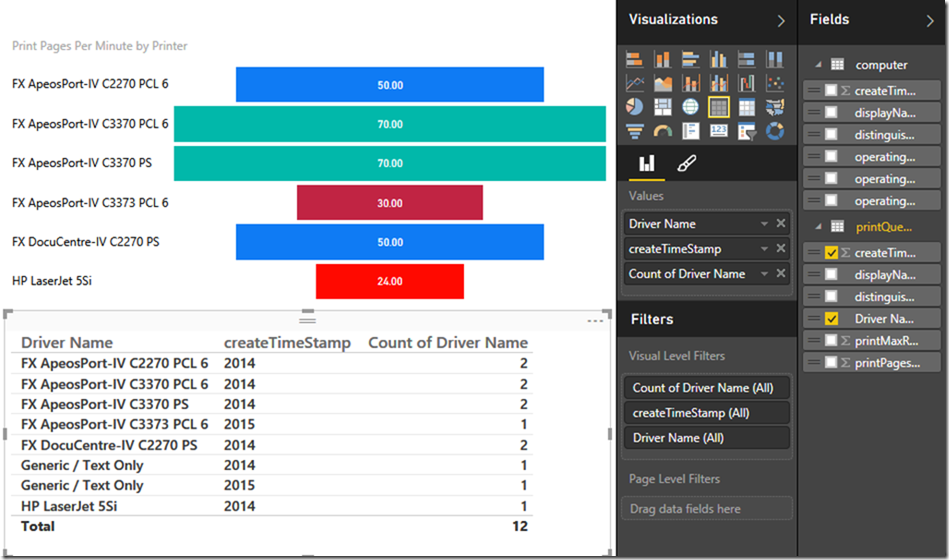The width and height of the screenshot is (949, 560).
Task: Remove Count of Driver Name from Values
Action: 781,273
